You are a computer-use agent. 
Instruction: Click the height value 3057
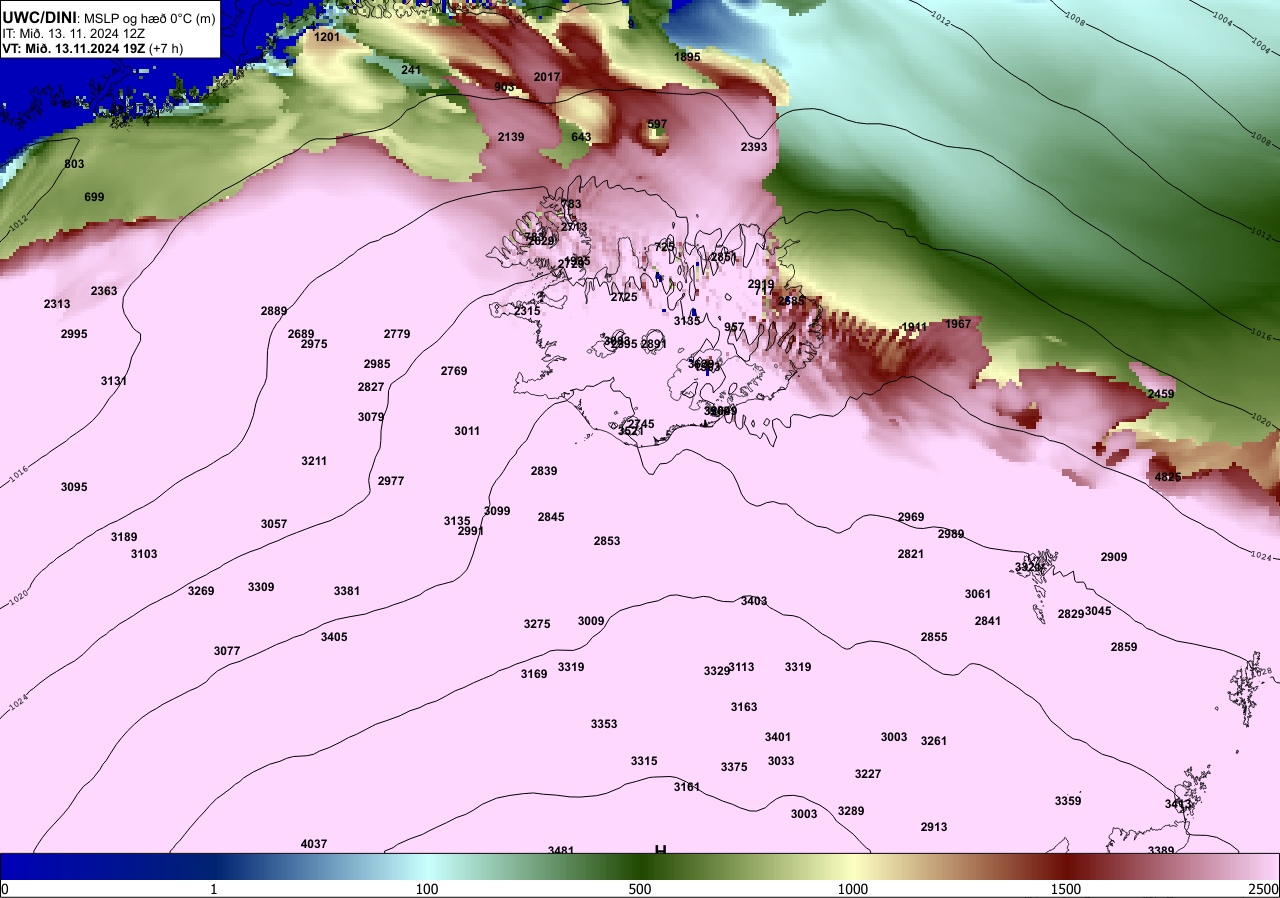[274, 524]
